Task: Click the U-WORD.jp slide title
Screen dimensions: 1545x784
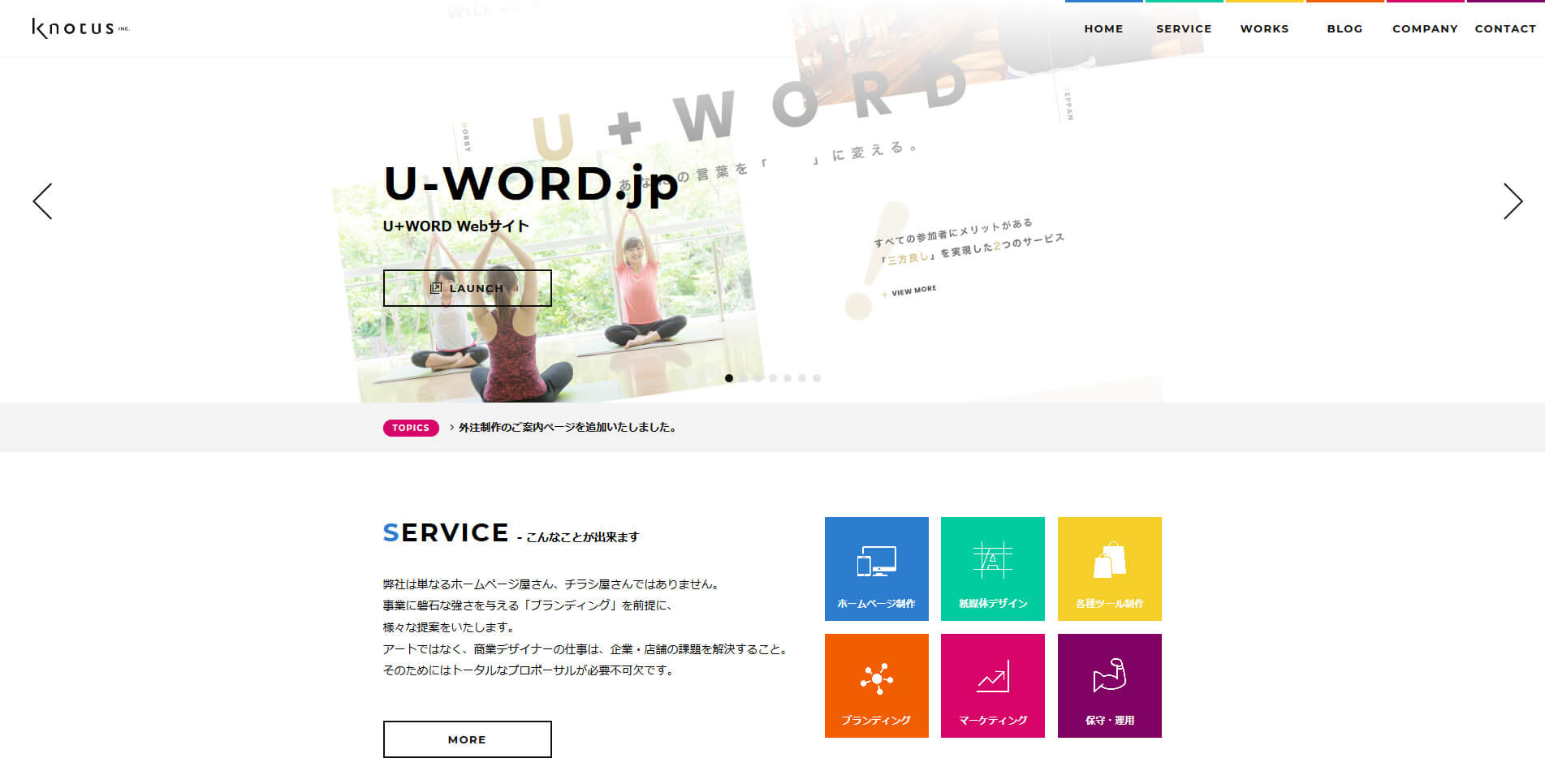Action: (531, 185)
